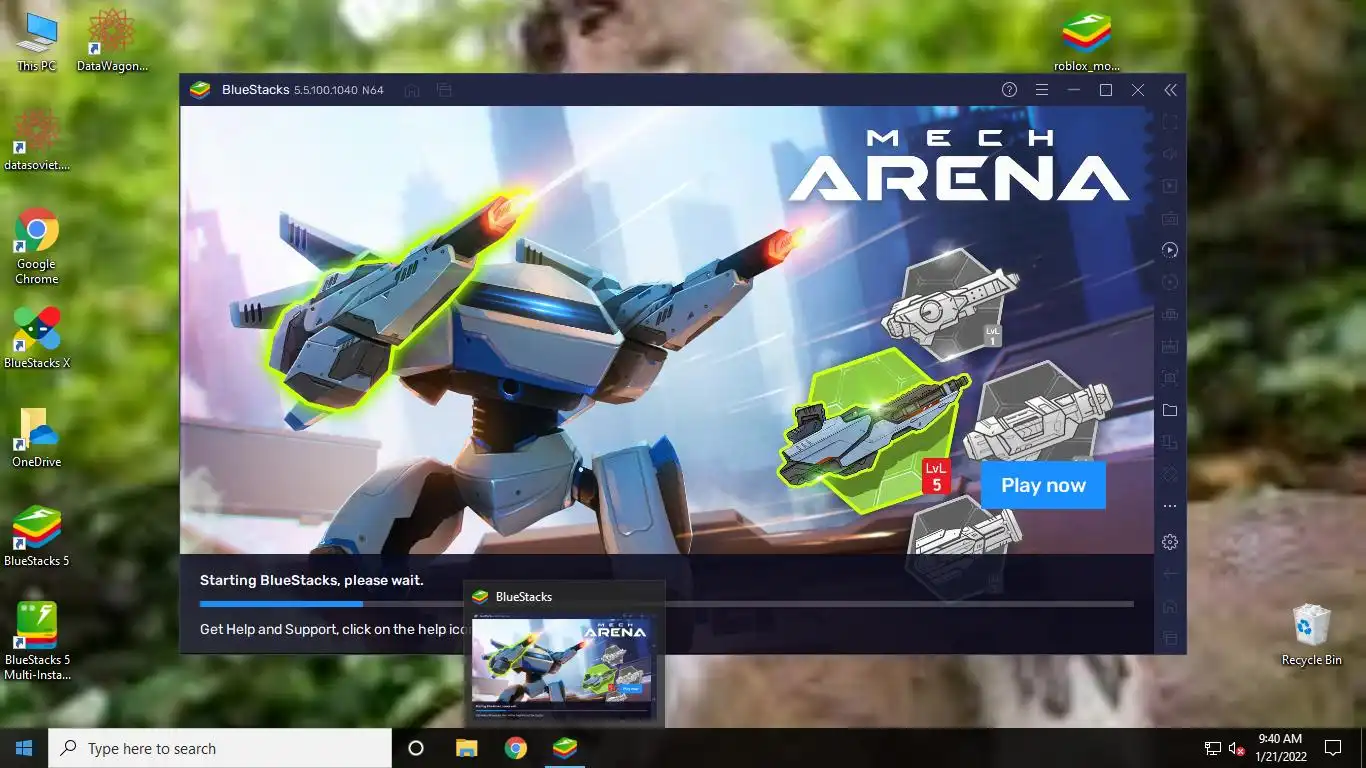Click the Android home button in sidebar
Image resolution: width=1366 pixels, height=768 pixels.
(1170, 606)
